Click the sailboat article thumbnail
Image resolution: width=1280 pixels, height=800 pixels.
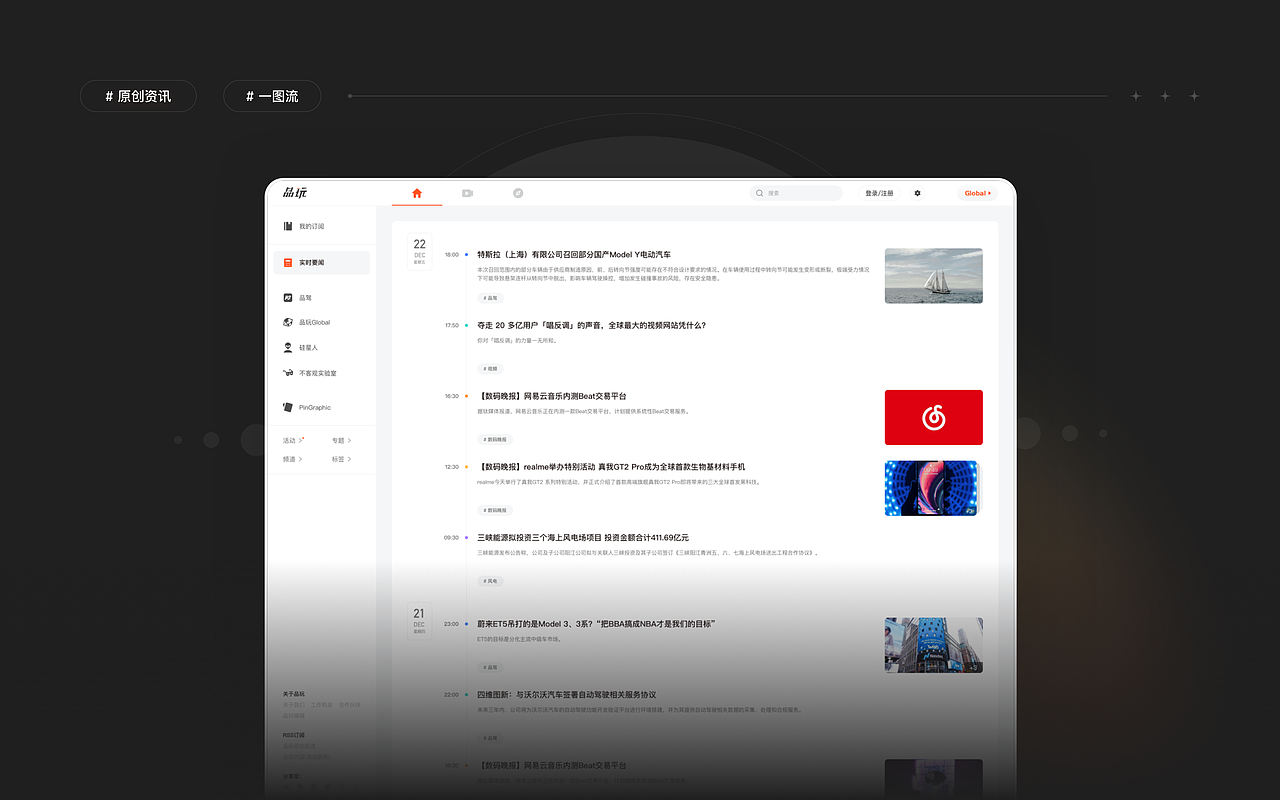point(934,276)
